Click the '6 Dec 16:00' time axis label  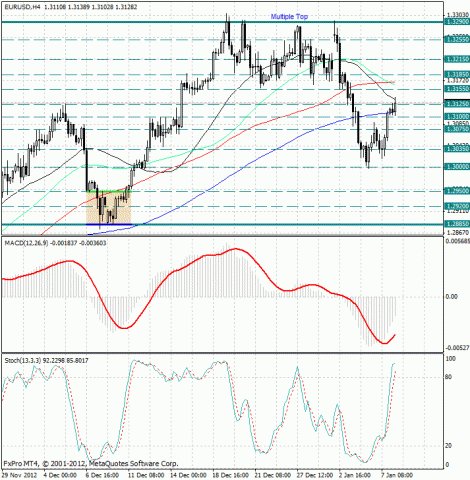coord(102,475)
